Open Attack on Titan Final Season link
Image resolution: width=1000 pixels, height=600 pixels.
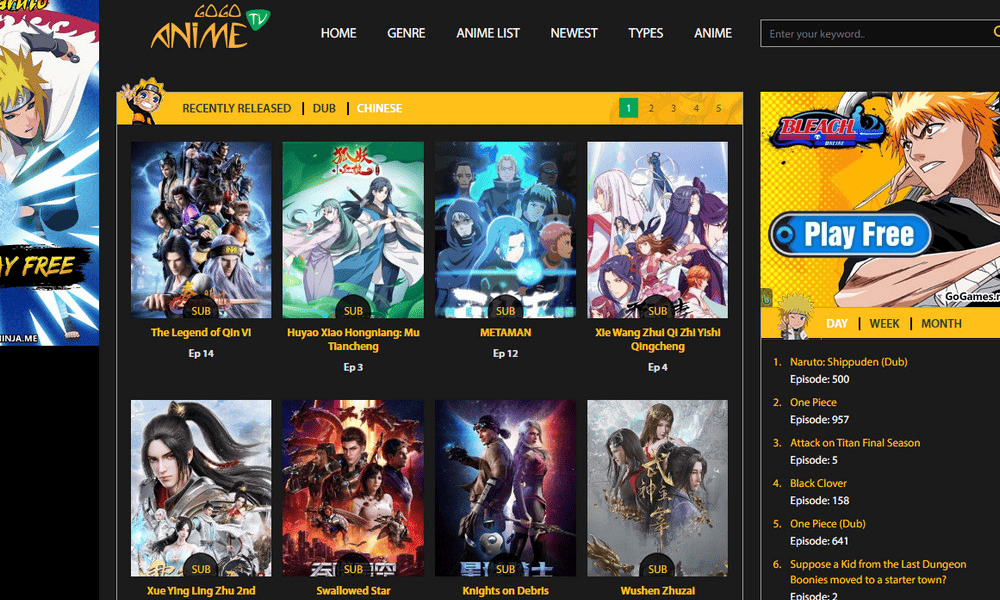point(855,443)
